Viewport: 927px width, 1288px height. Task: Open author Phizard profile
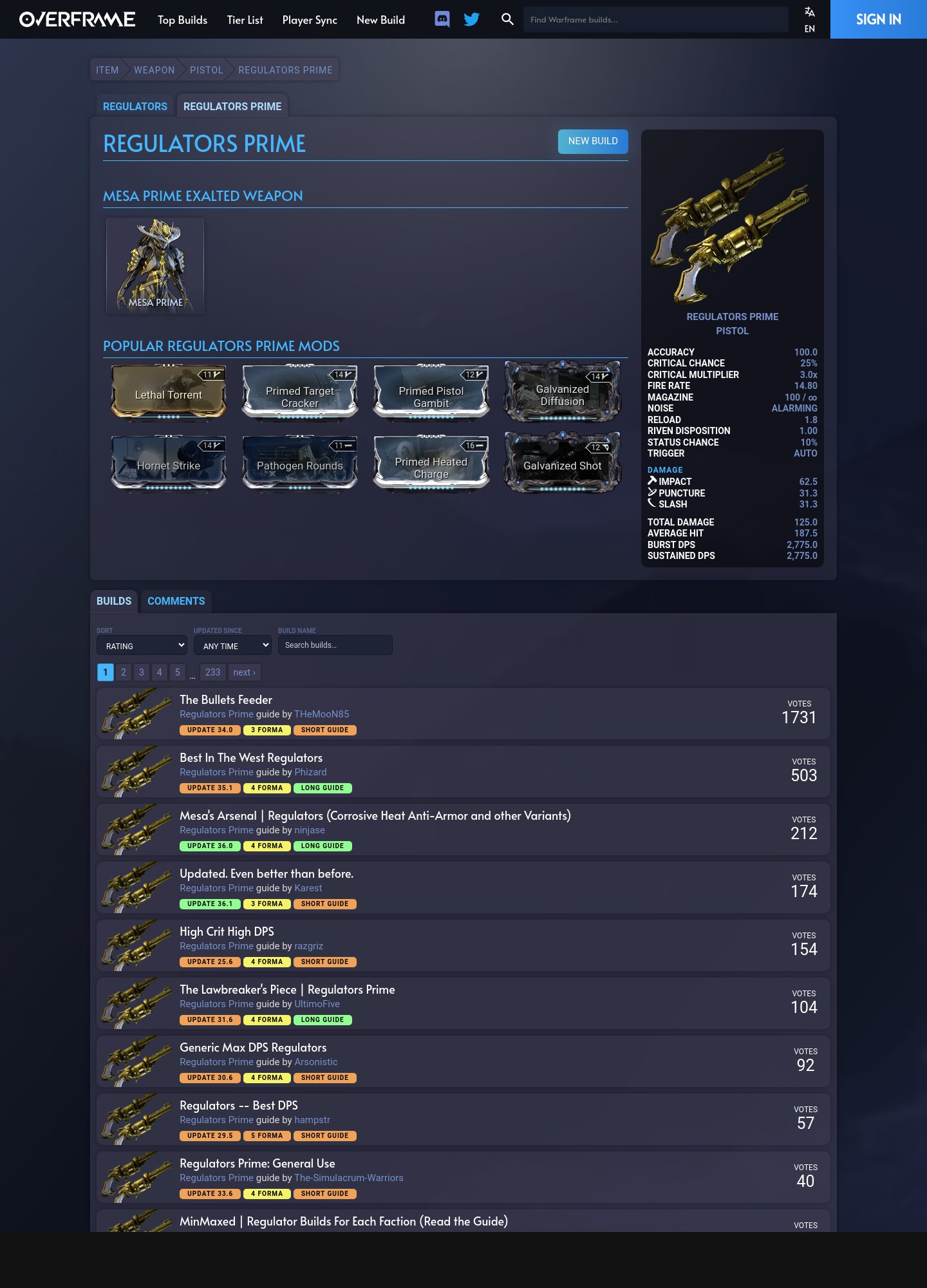(310, 772)
